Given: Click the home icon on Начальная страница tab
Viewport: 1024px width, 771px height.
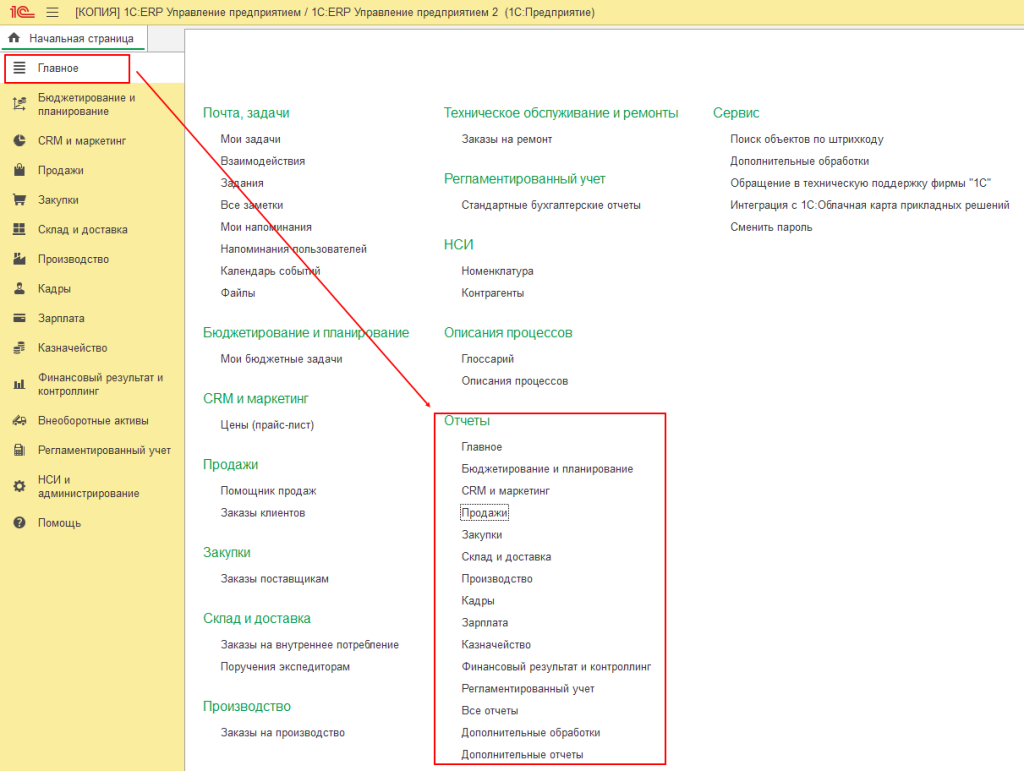Looking at the screenshot, I should (x=14, y=38).
